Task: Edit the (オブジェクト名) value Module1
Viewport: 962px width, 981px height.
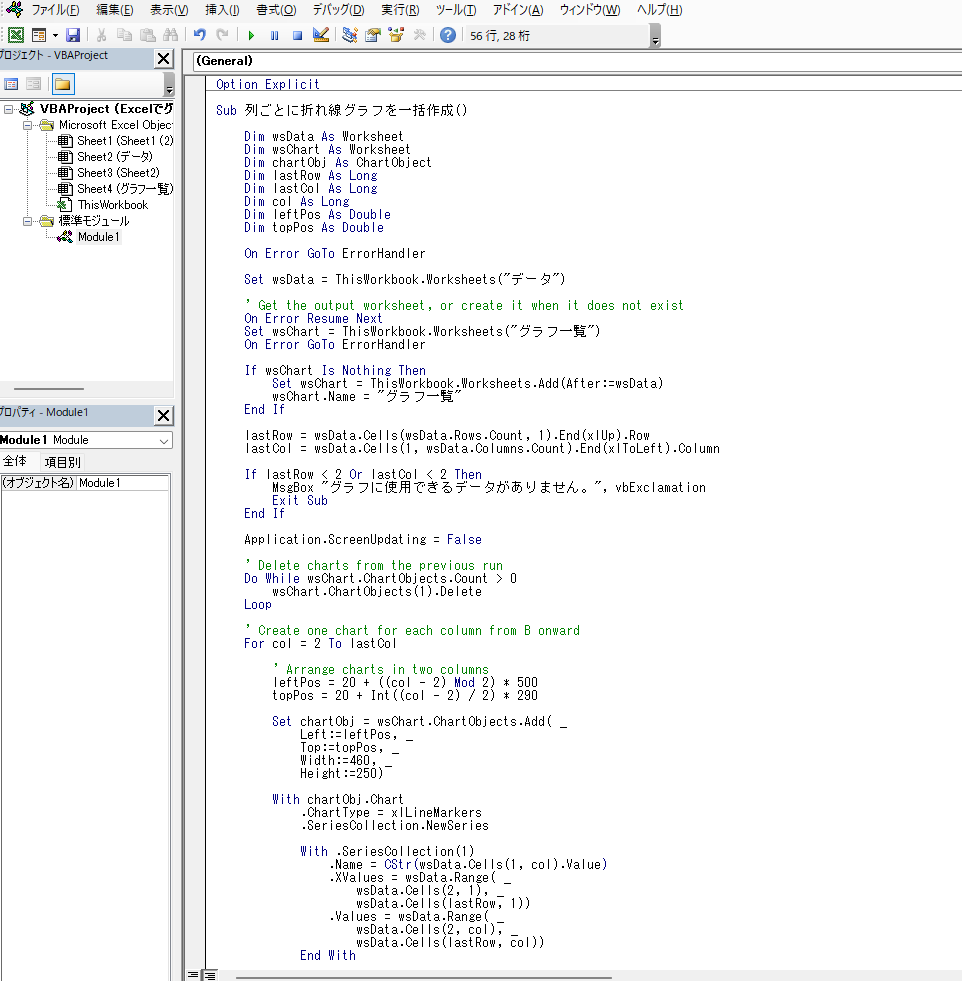Action: 123,483
